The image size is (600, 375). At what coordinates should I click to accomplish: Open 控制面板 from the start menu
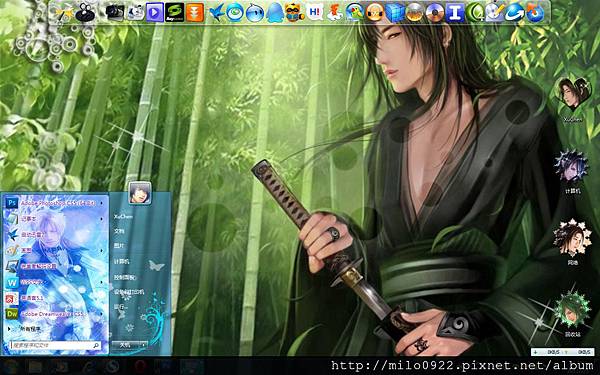click(125, 277)
